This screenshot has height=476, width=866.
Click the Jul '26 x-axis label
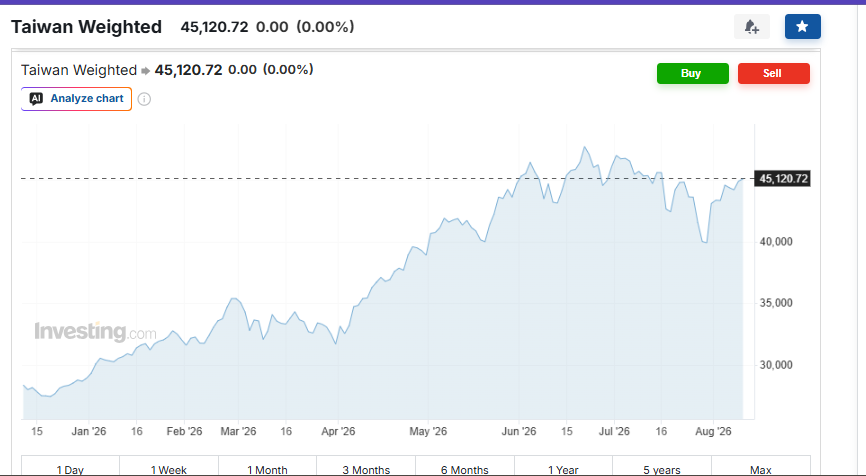click(614, 431)
